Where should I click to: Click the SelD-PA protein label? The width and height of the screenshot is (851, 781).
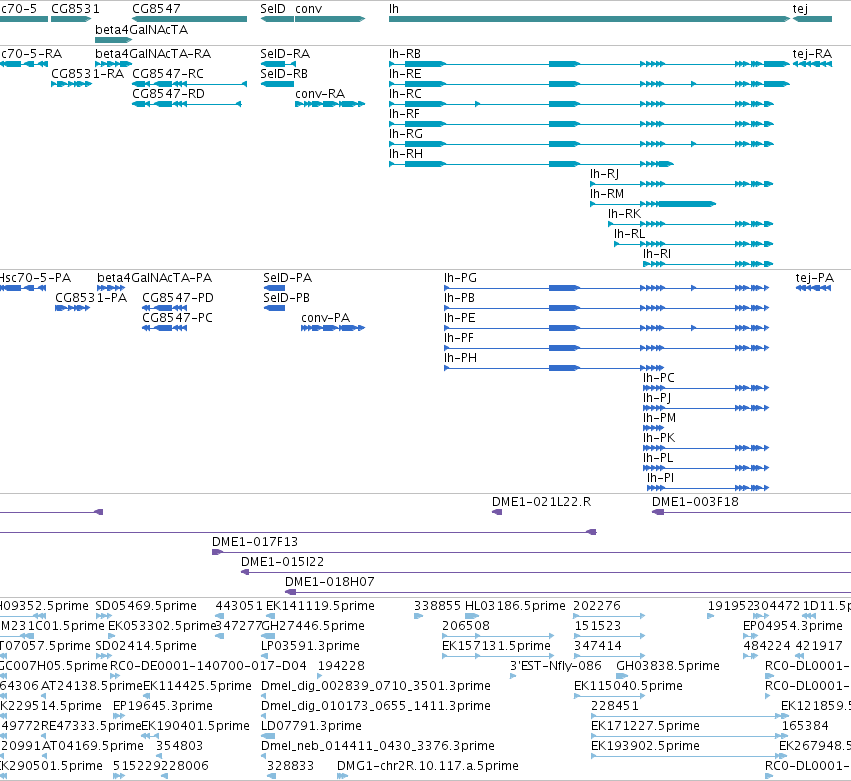287,278
